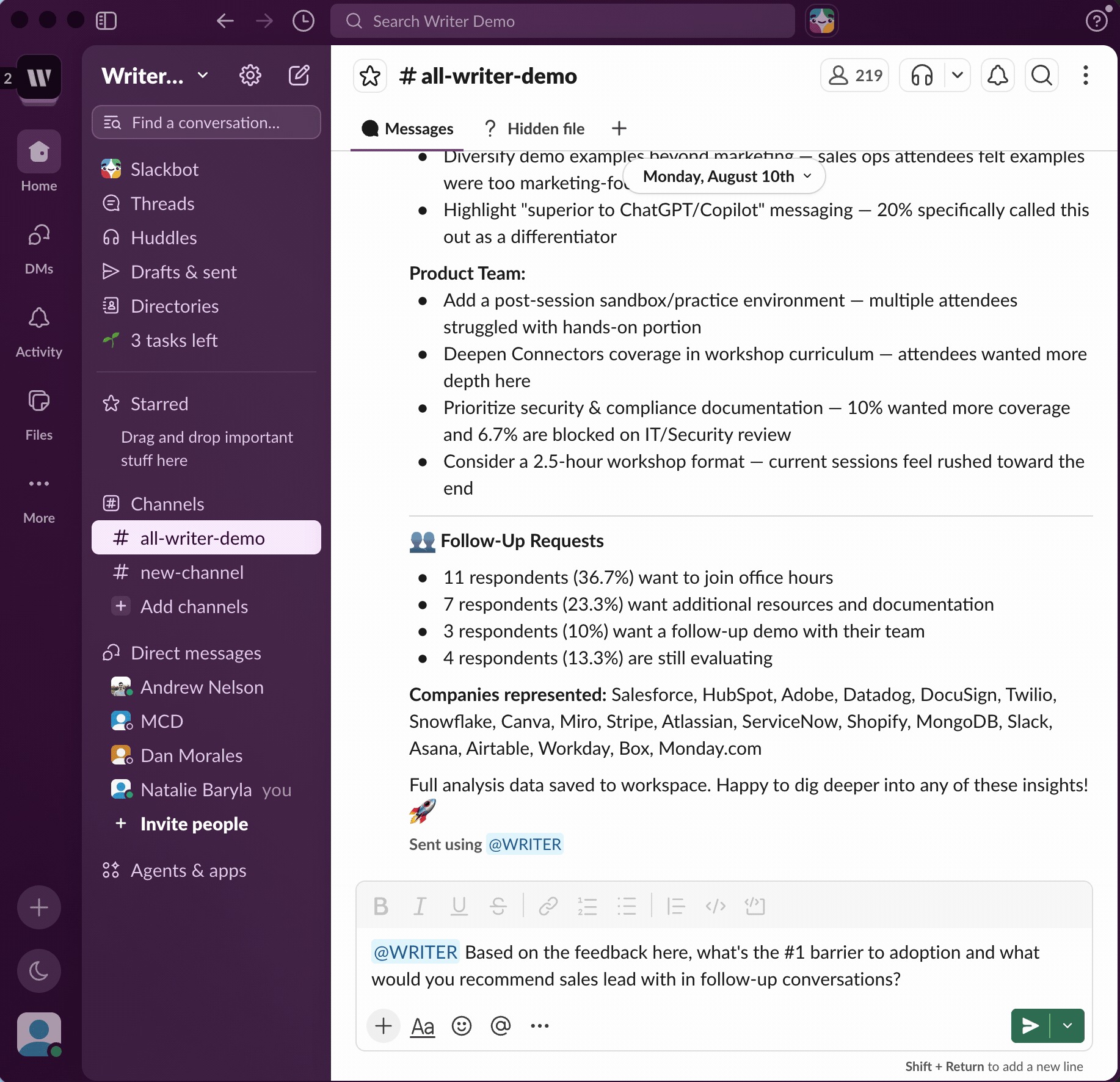The width and height of the screenshot is (1120, 1082).
Task: Toggle the sidebar panel icon
Action: 106,21
